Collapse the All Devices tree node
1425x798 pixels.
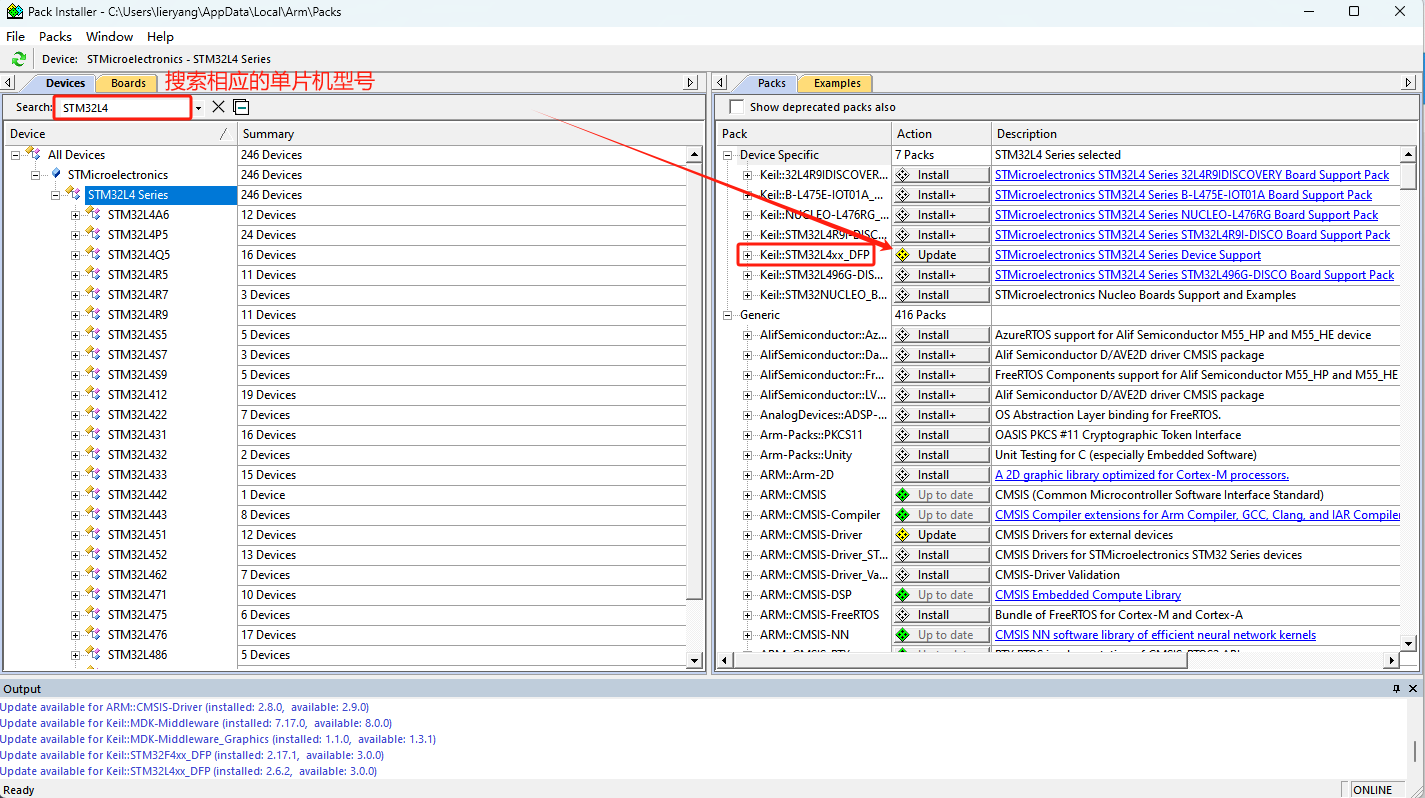15,155
